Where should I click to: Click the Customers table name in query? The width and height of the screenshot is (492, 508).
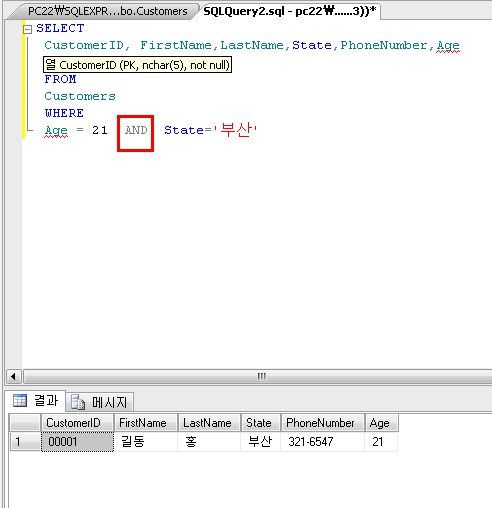pos(80,96)
